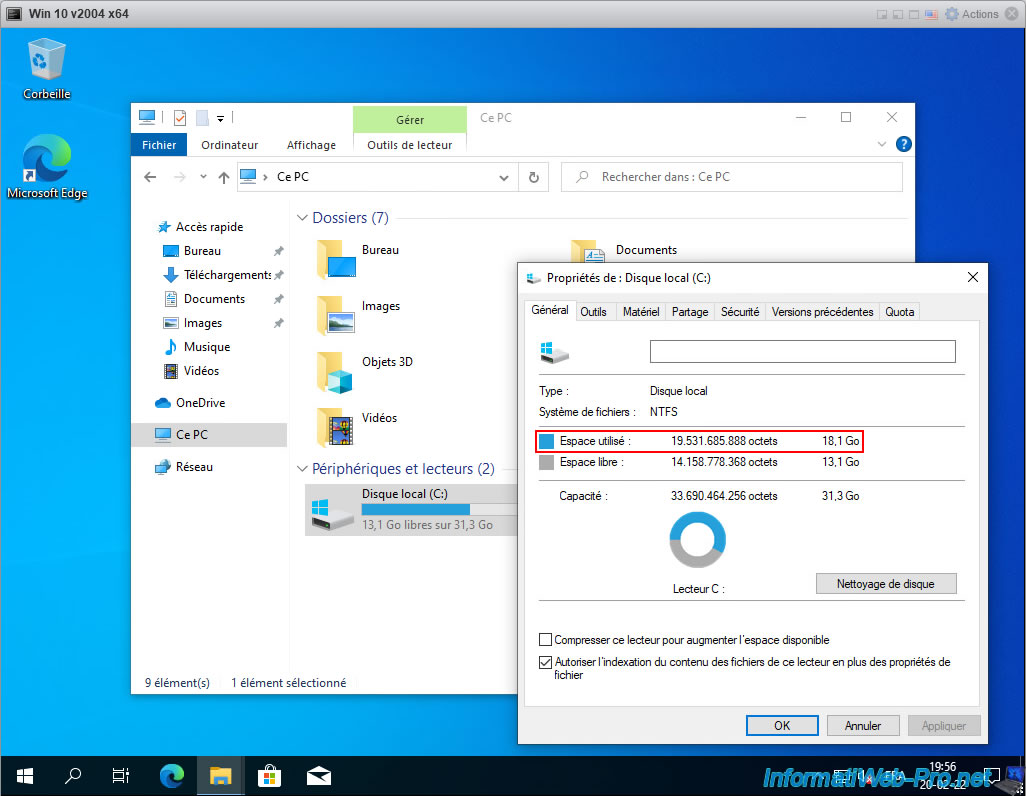The height and width of the screenshot is (796, 1026).
Task: Open the Affichage ribbon tab
Action: click(311, 145)
